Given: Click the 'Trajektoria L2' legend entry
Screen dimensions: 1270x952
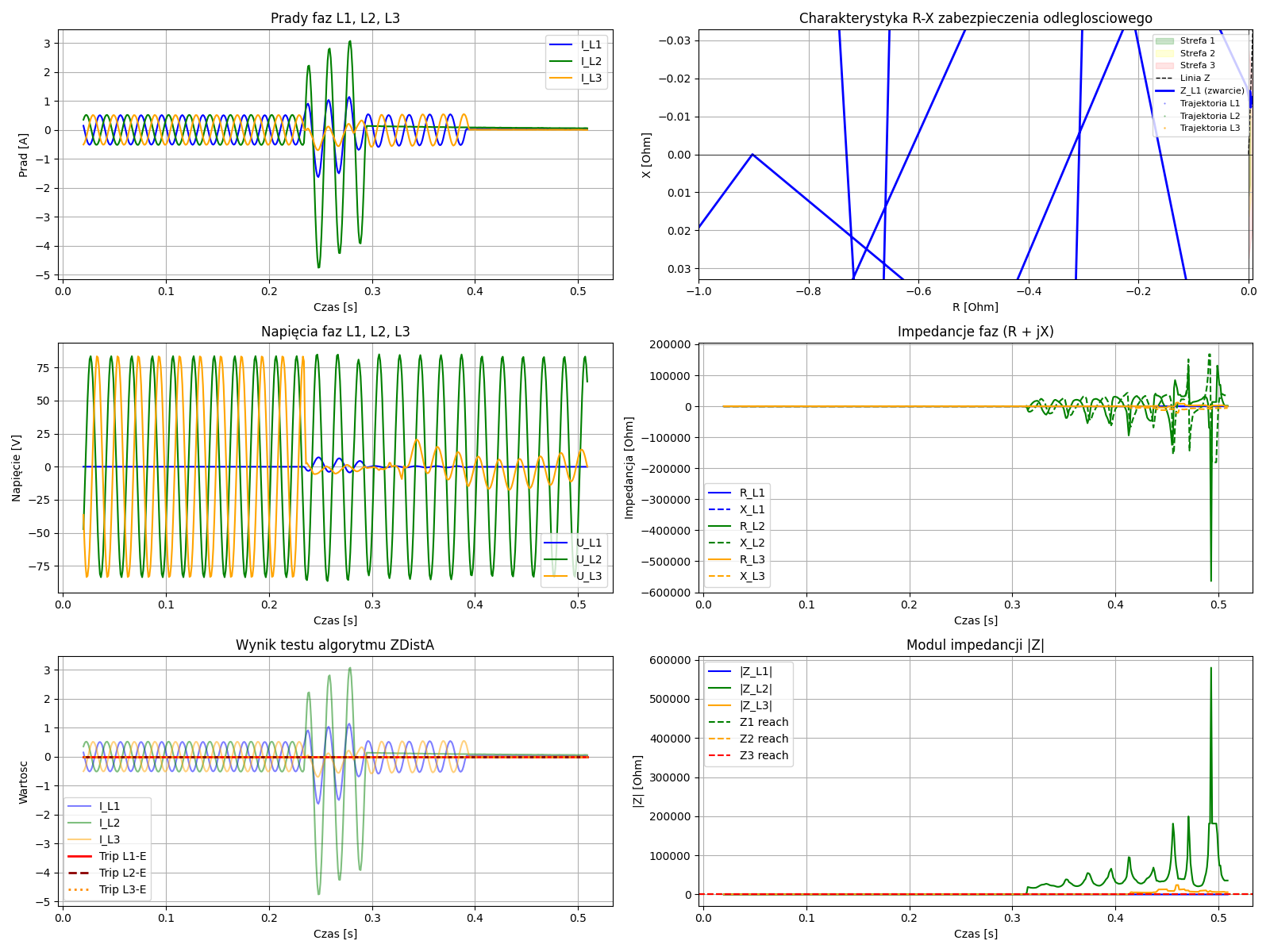Looking at the screenshot, I should 1209,116.
